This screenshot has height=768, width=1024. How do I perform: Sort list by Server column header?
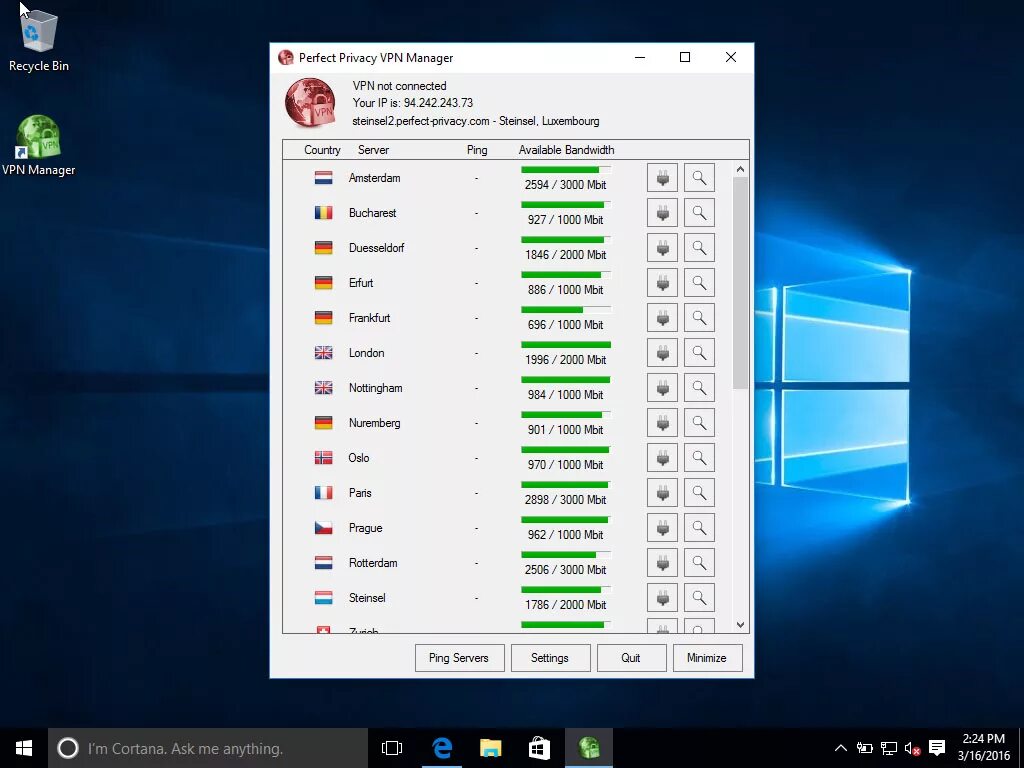tap(373, 150)
